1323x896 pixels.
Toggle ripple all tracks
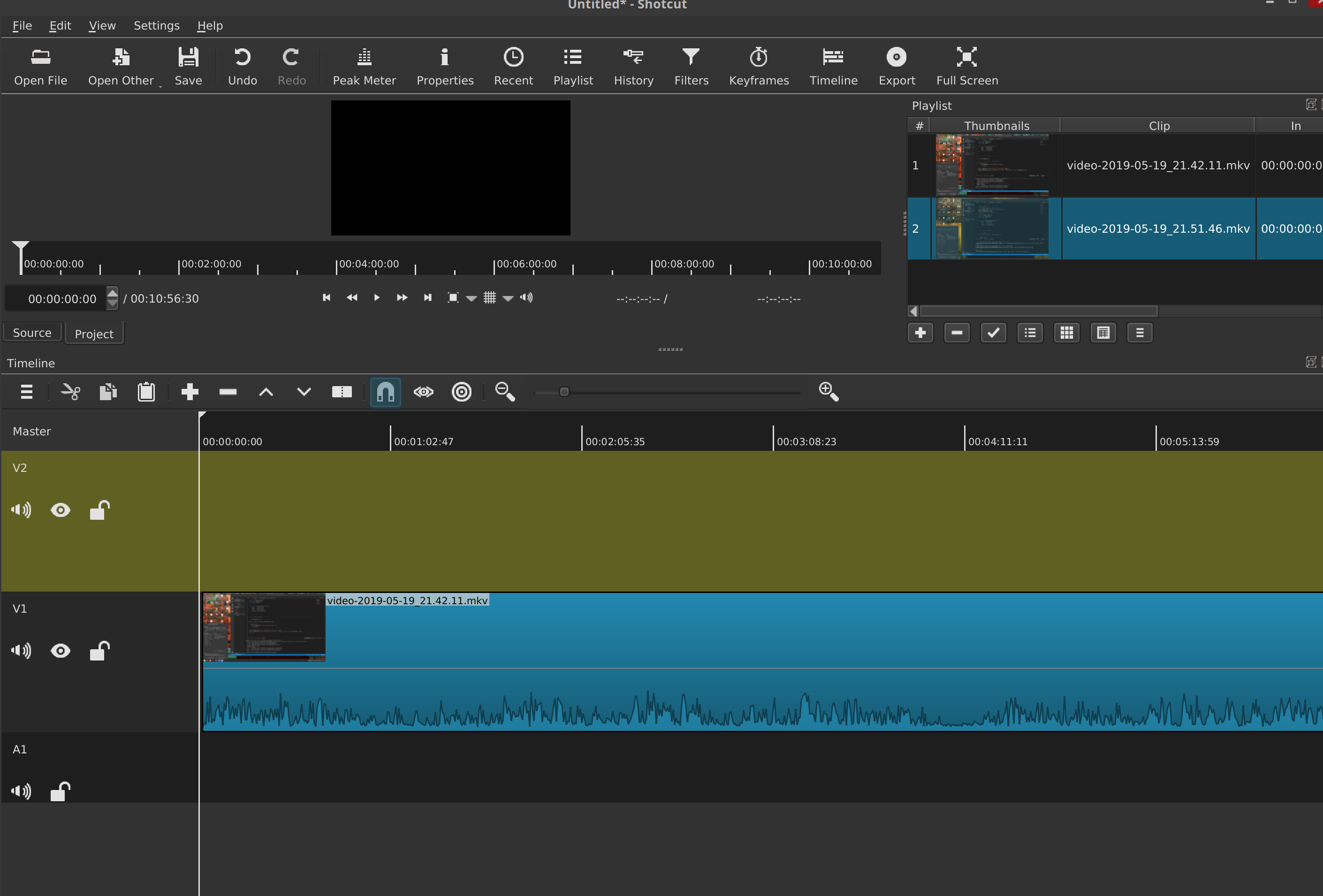point(461,392)
